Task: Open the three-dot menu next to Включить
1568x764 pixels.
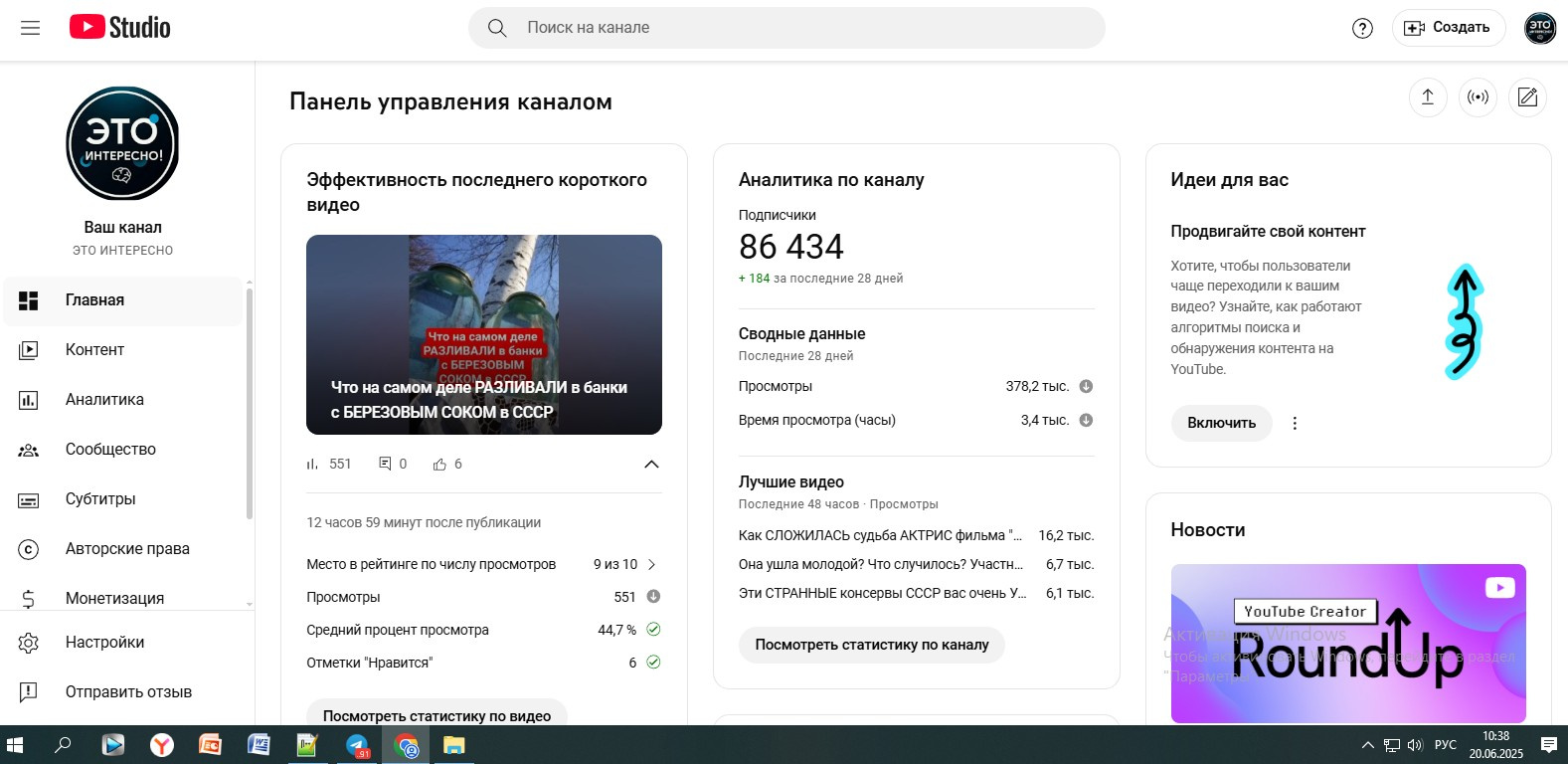Action: pyautogui.click(x=1295, y=423)
